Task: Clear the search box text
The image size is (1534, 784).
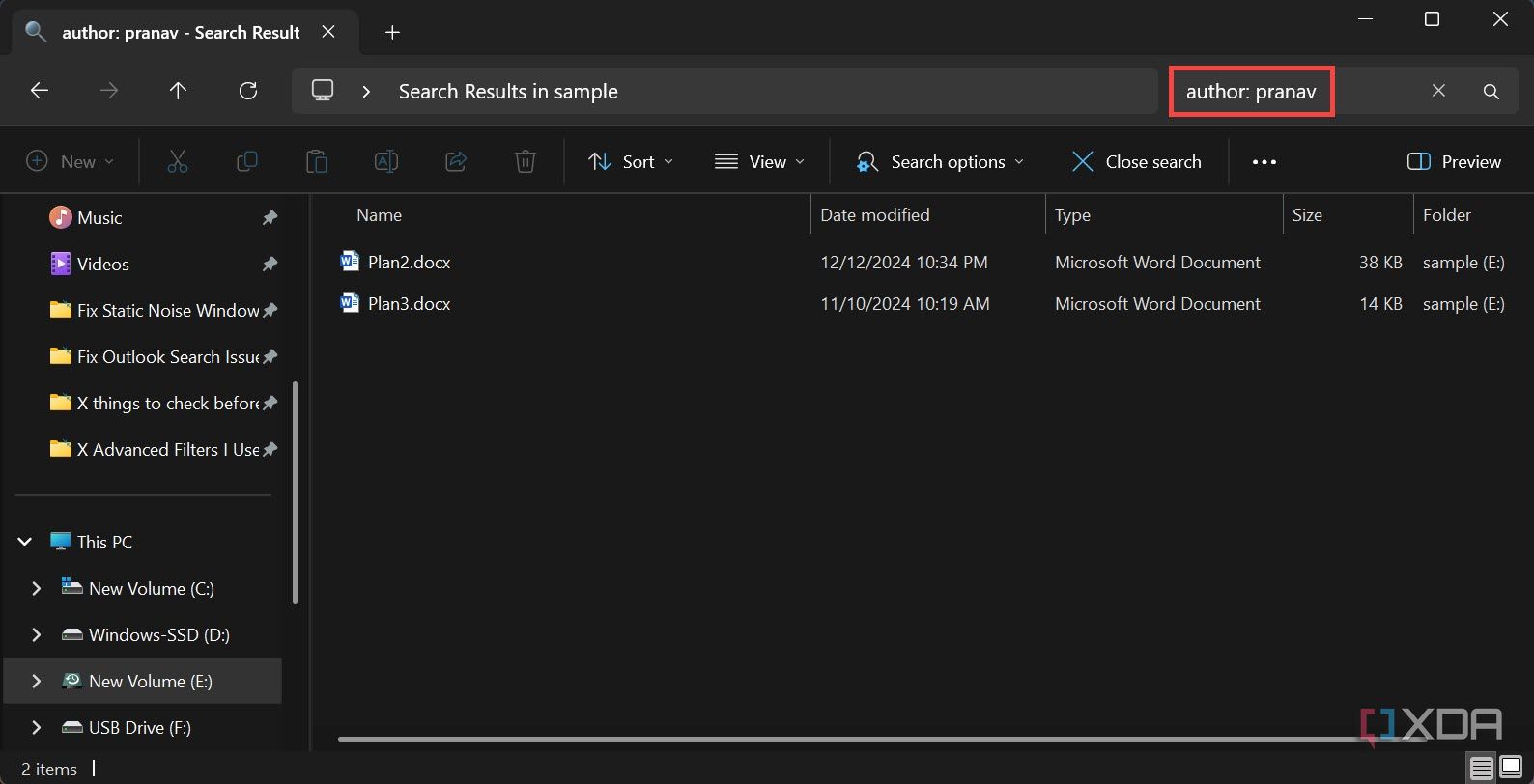Action: (1438, 91)
